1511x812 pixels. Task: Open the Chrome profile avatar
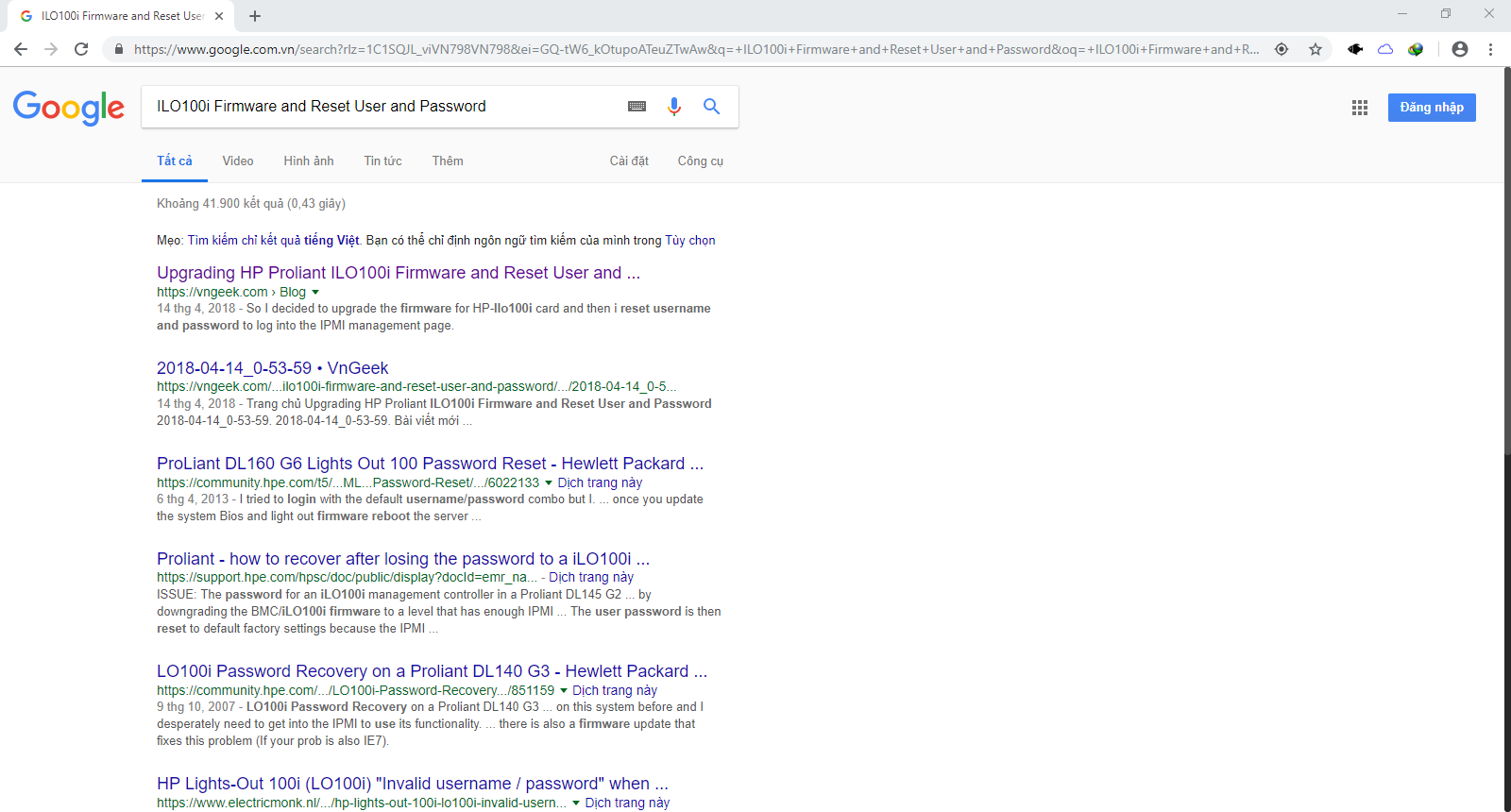[x=1460, y=49]
